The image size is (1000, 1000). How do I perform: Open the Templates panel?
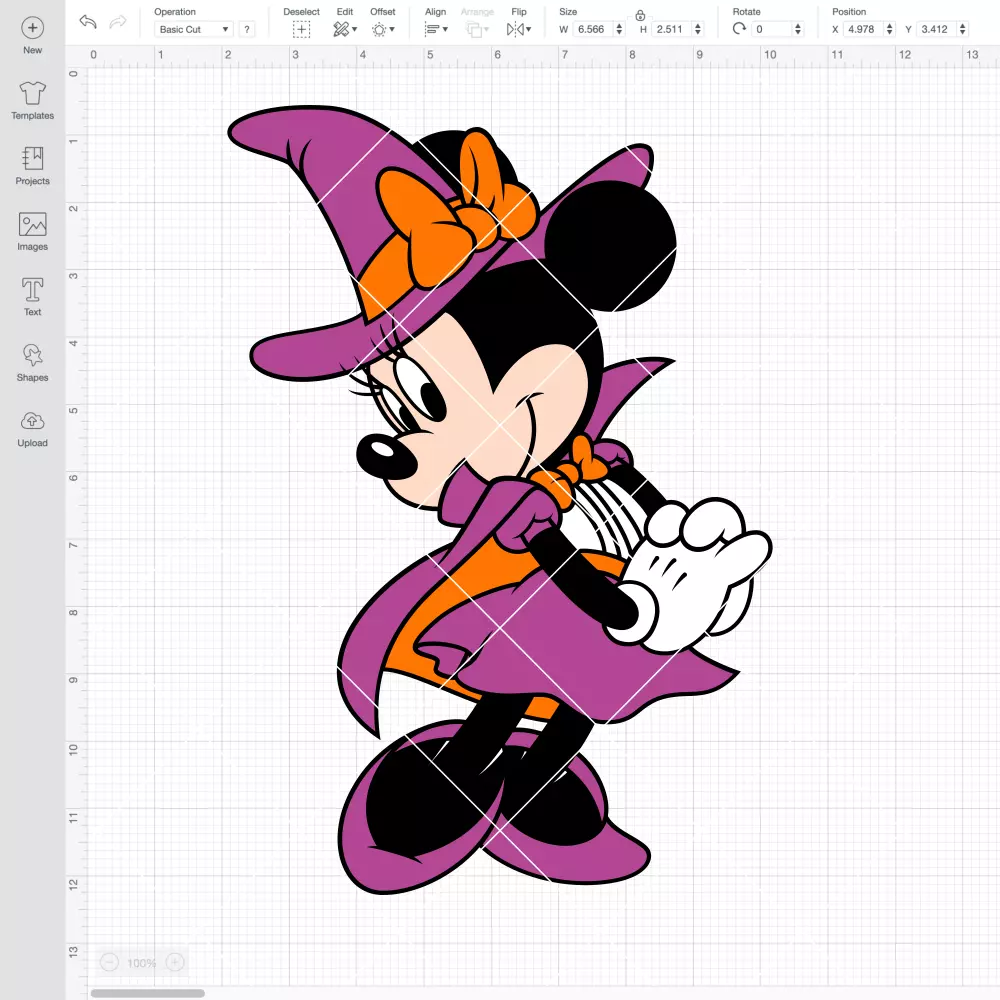coord(33,101)
